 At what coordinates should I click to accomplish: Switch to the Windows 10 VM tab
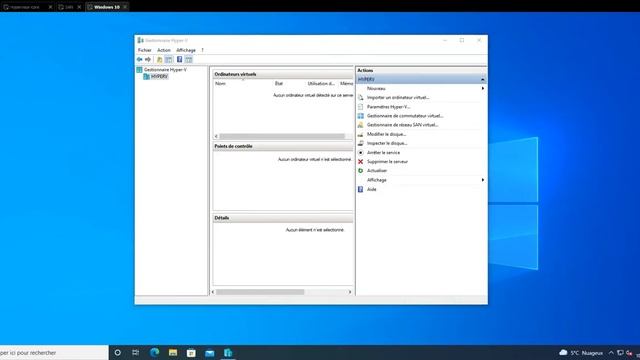pyautogui.click(x=107, y=7)
